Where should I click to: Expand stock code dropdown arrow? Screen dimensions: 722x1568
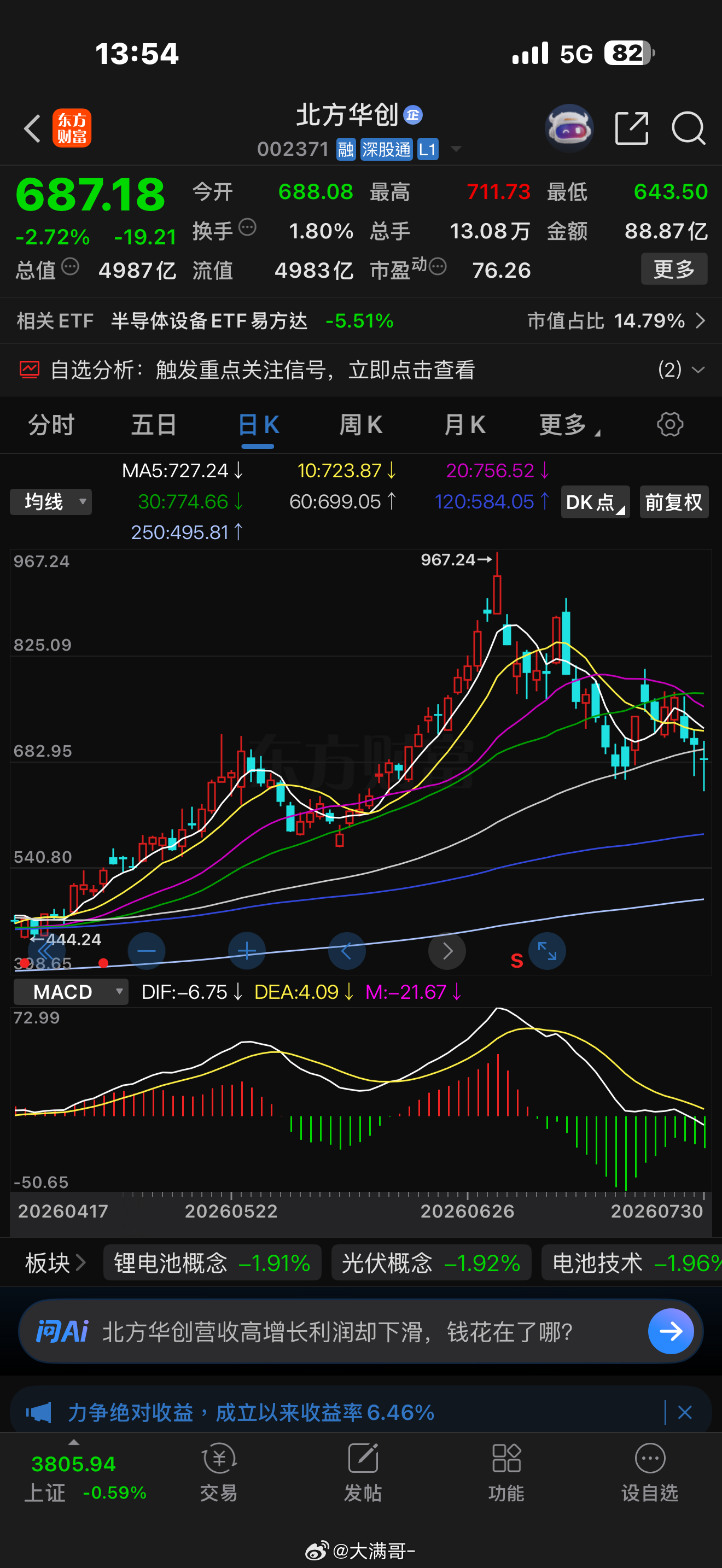coord(456,149)
